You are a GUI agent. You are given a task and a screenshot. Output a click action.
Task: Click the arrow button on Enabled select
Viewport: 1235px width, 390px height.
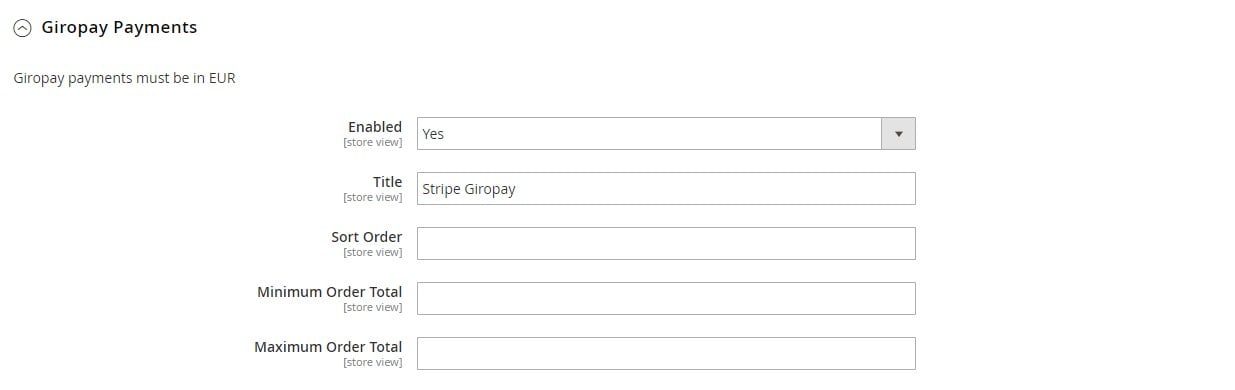898,134
